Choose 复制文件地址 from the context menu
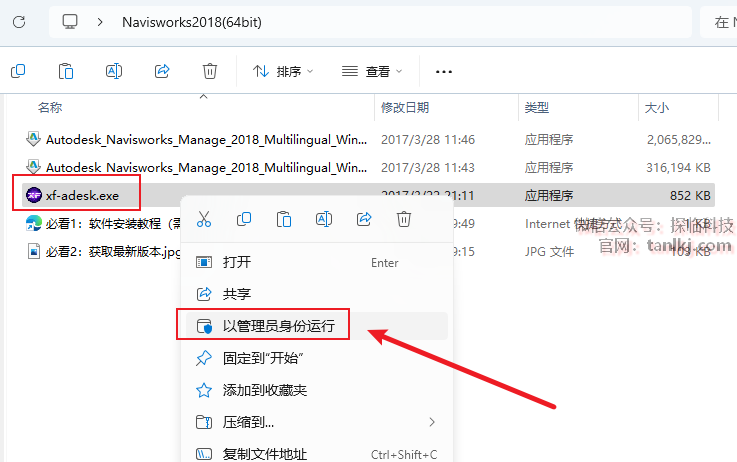 coord(317,454)
